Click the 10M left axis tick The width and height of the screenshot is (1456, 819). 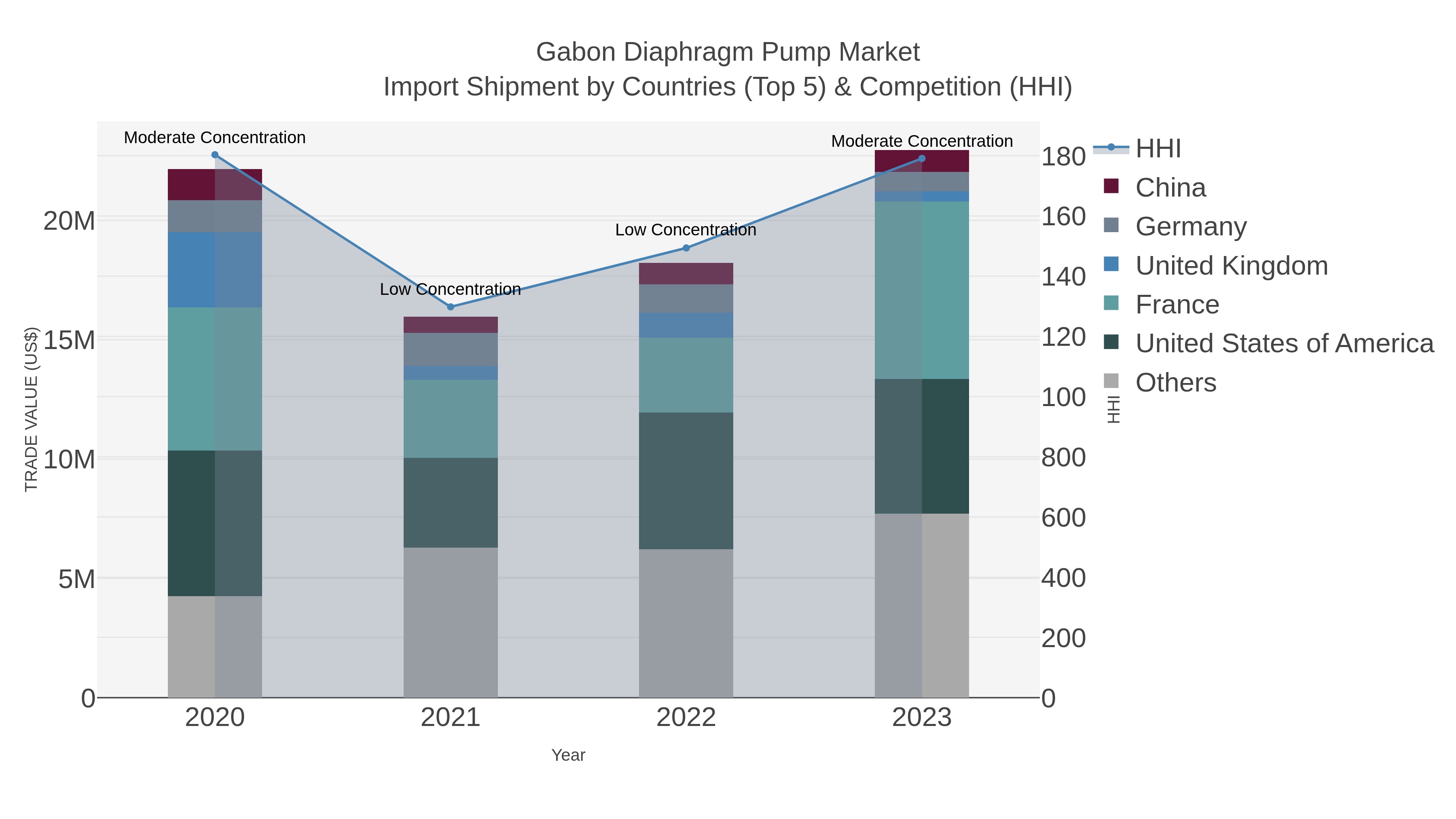69,460
